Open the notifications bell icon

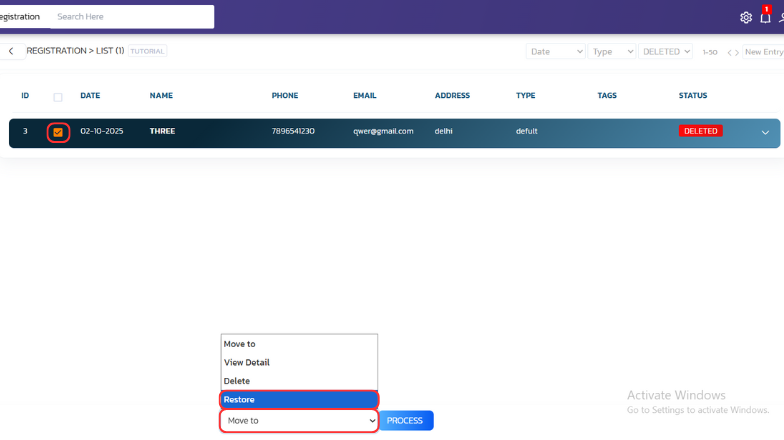(x=765, y=17)
